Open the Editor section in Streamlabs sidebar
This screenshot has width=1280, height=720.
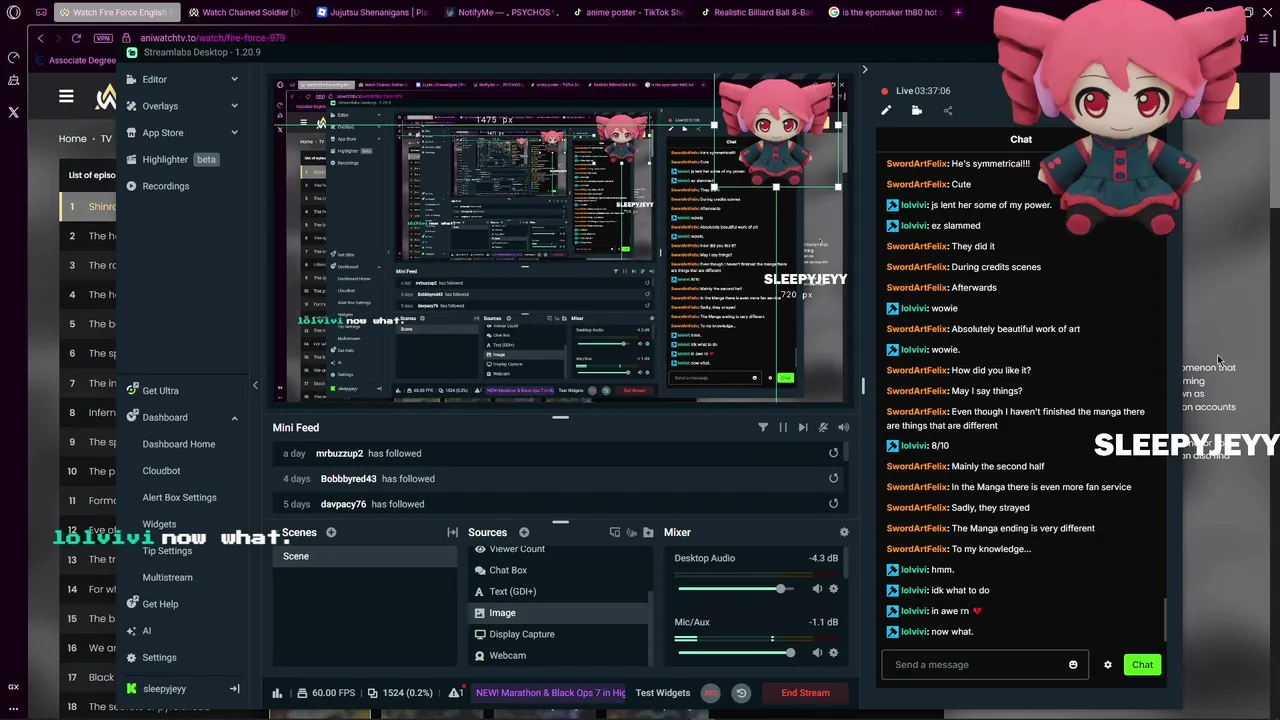(x=154, y=79)
